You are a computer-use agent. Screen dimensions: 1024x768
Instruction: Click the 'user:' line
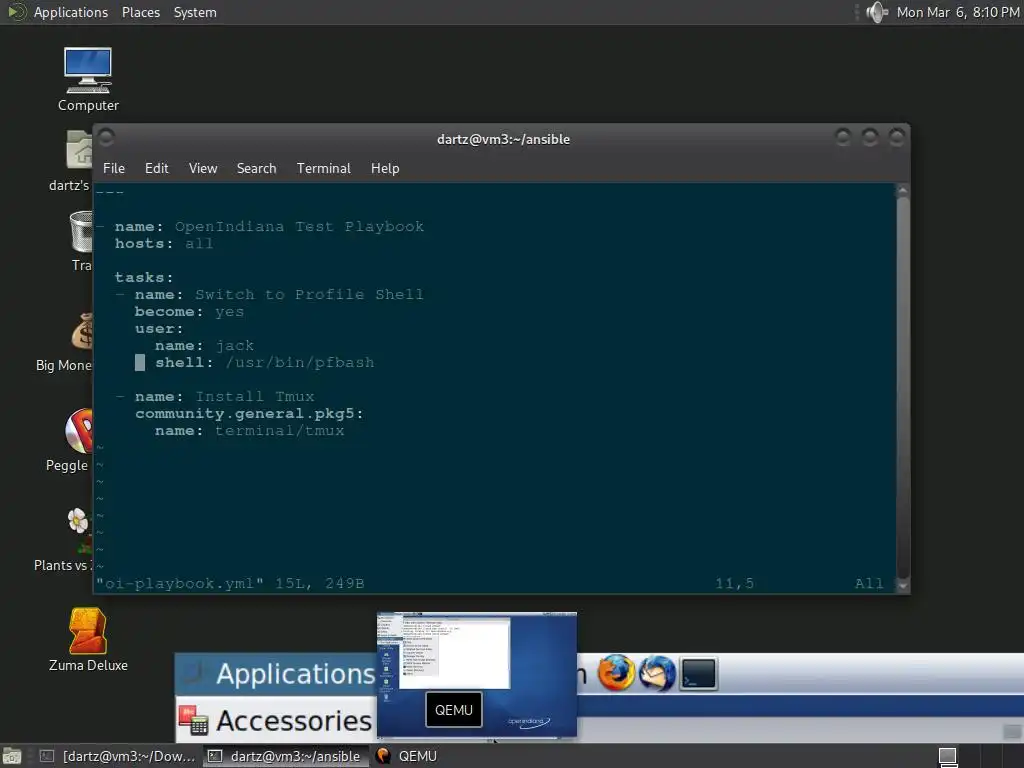point(159,328)
